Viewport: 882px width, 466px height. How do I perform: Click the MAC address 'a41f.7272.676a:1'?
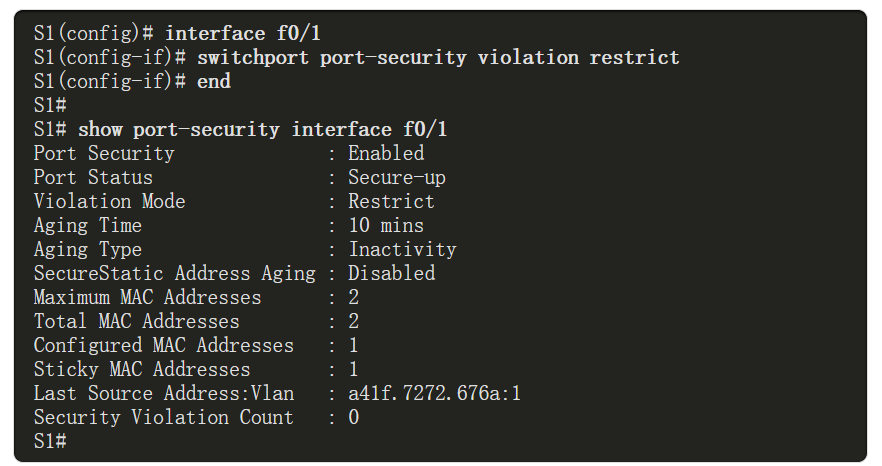pos(434,393)
